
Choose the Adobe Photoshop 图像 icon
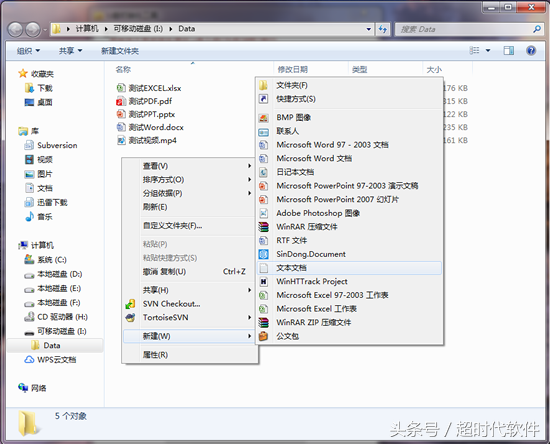(263, 213)
